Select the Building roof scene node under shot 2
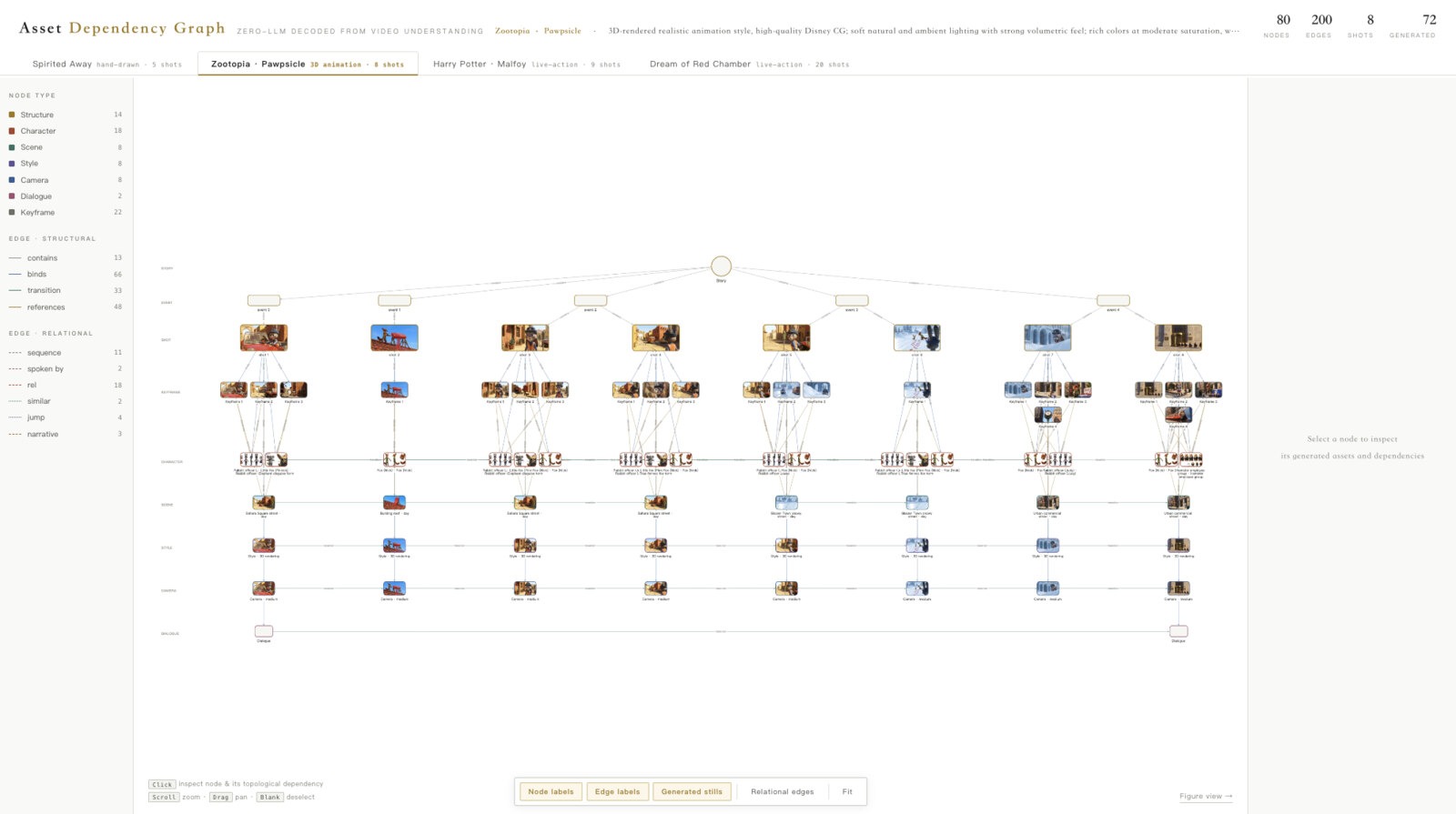The image size is (1456, 814). coord(394,502)
